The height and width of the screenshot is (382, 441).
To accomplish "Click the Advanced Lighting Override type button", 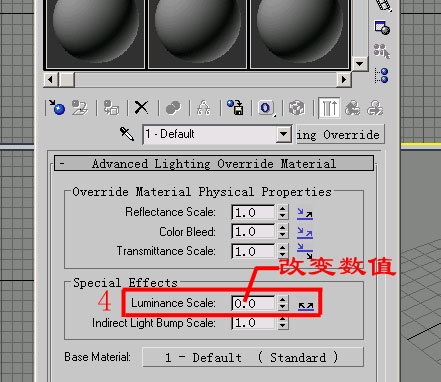I will (x=340, y=135).
